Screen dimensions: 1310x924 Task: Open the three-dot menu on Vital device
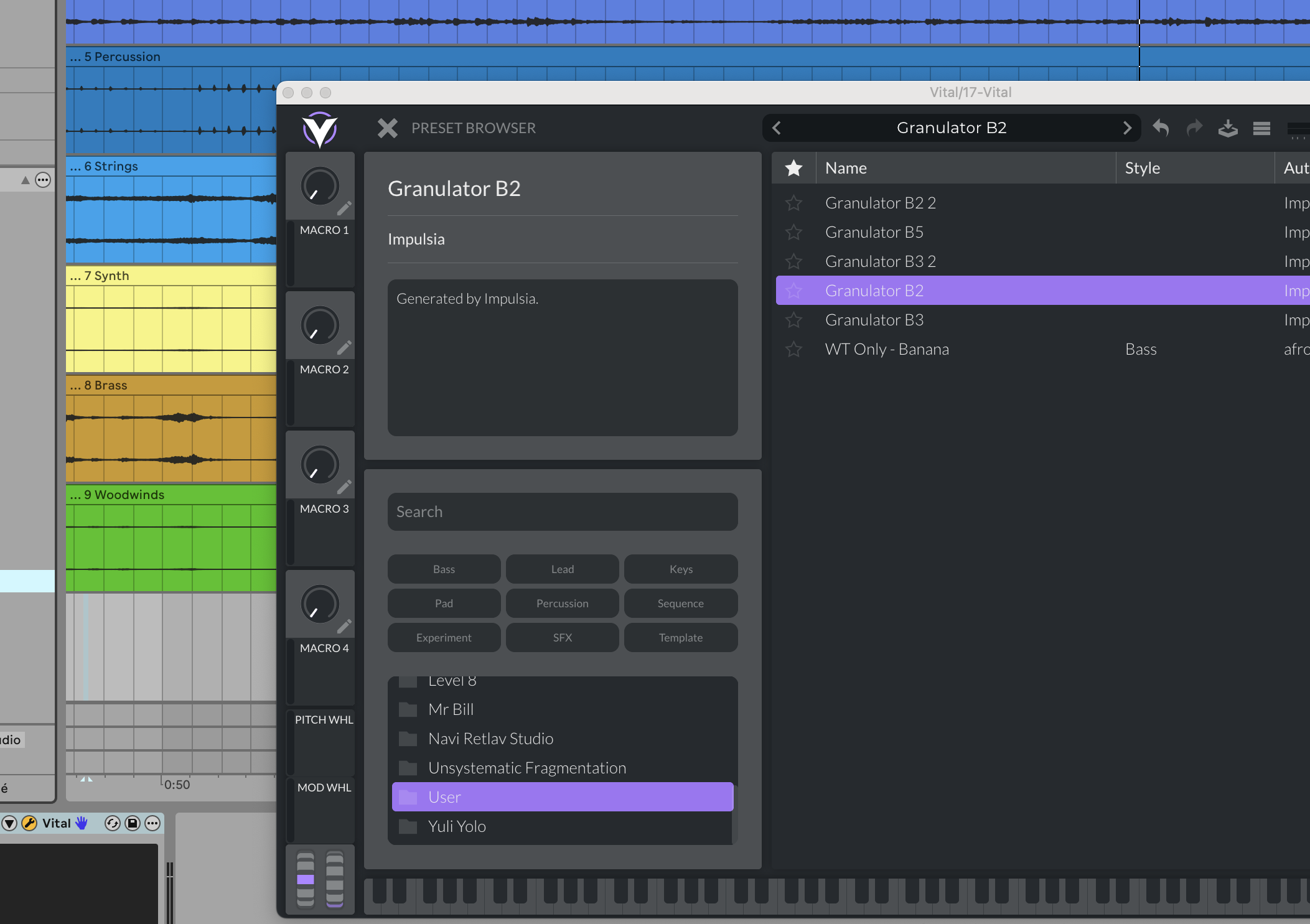pyautogui.click(x=152, y=823)
